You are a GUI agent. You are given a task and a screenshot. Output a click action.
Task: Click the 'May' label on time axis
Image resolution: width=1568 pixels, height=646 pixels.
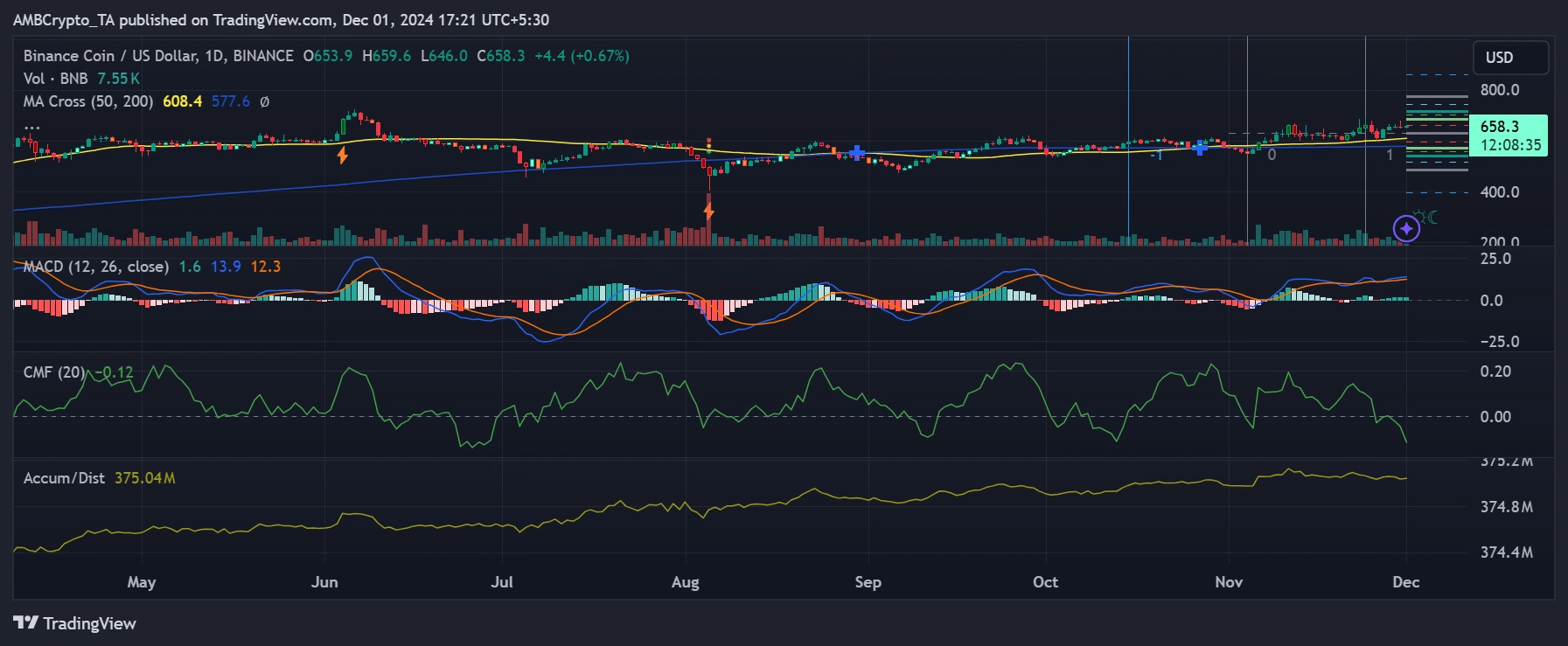pyautogui.click(x=142, y=582)
